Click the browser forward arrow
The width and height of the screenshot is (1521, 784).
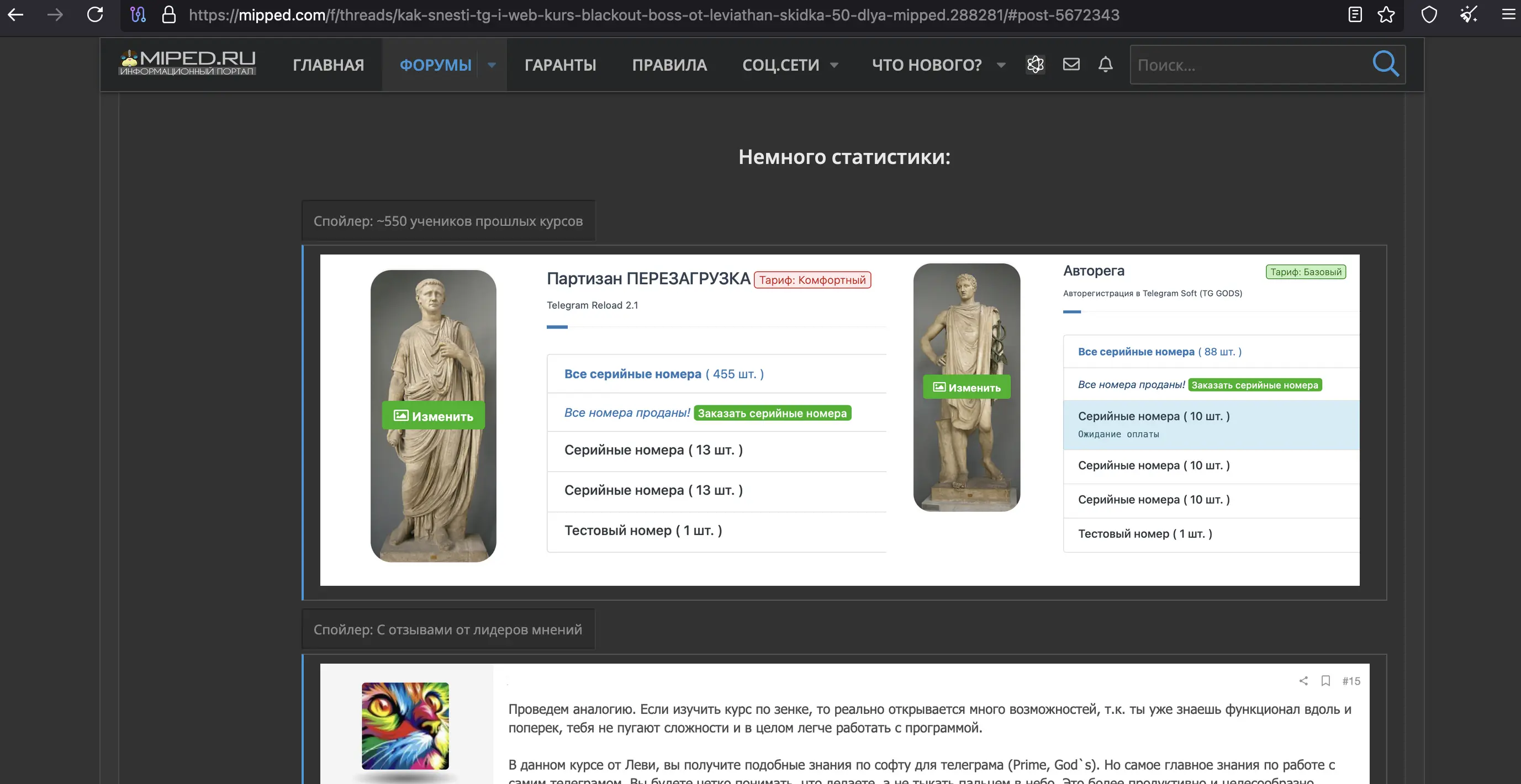55,15
